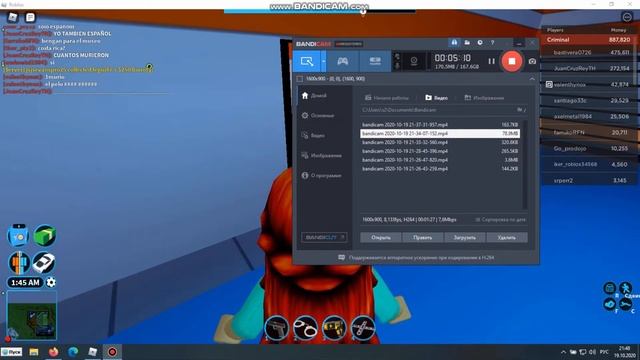
Task: Select file bandicam 2020-10-19 21-34-07-152.mp4
Action: click(x=440, y=133)
